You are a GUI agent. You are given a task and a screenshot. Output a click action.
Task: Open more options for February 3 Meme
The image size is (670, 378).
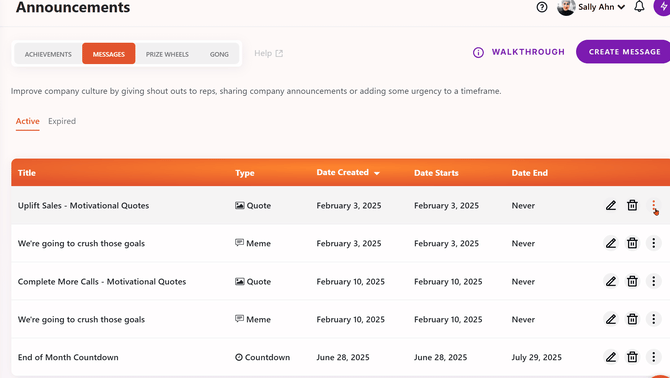(653, 243)
